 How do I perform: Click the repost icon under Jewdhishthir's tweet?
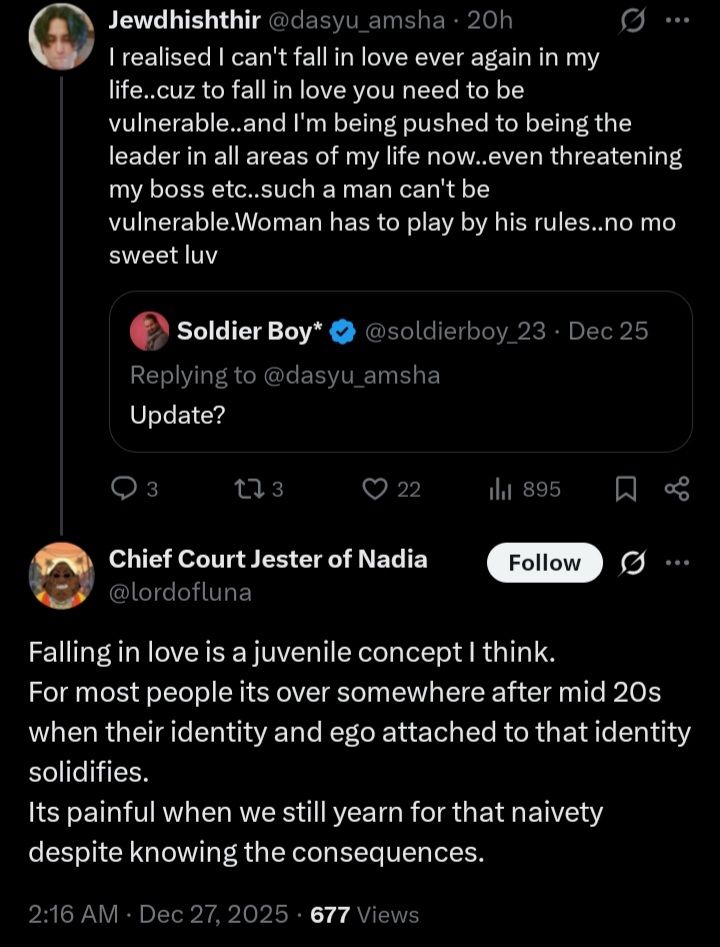(x=245, y=489)
